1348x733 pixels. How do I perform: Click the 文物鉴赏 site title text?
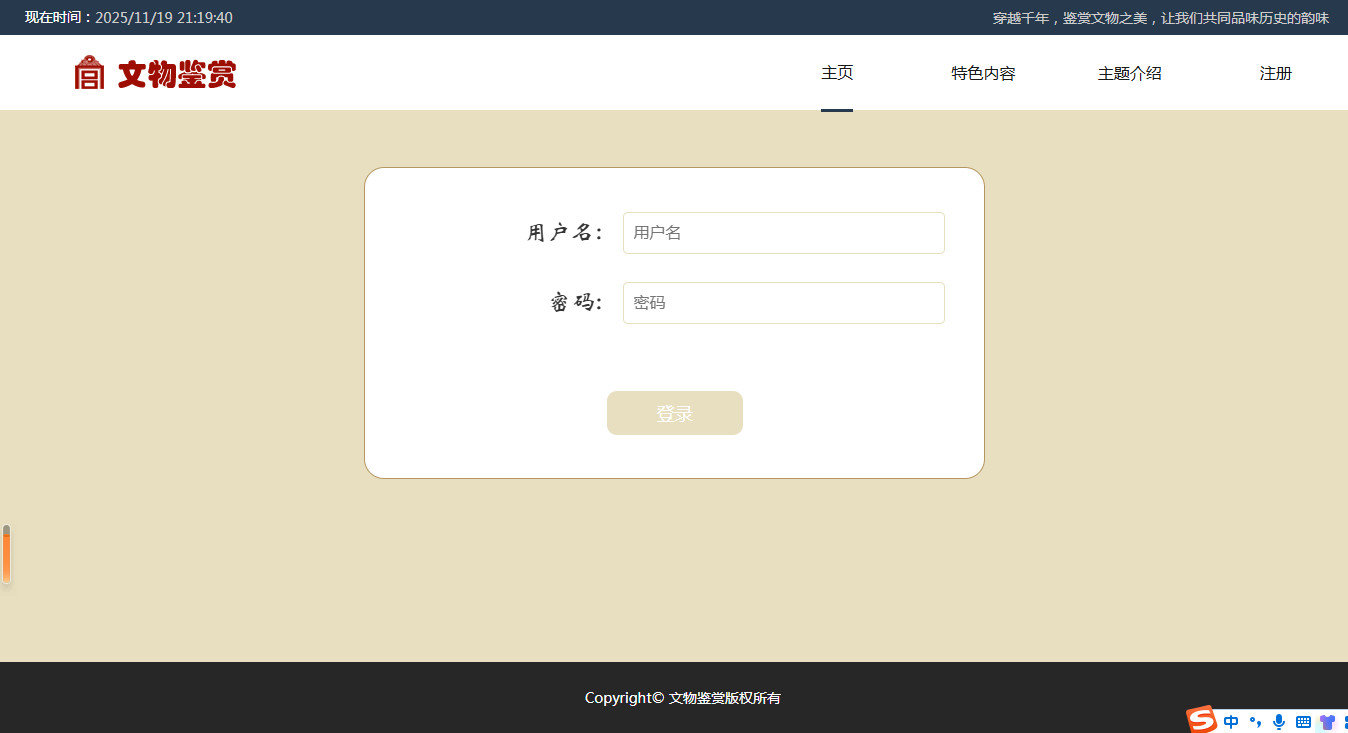(x=177, y=74)
